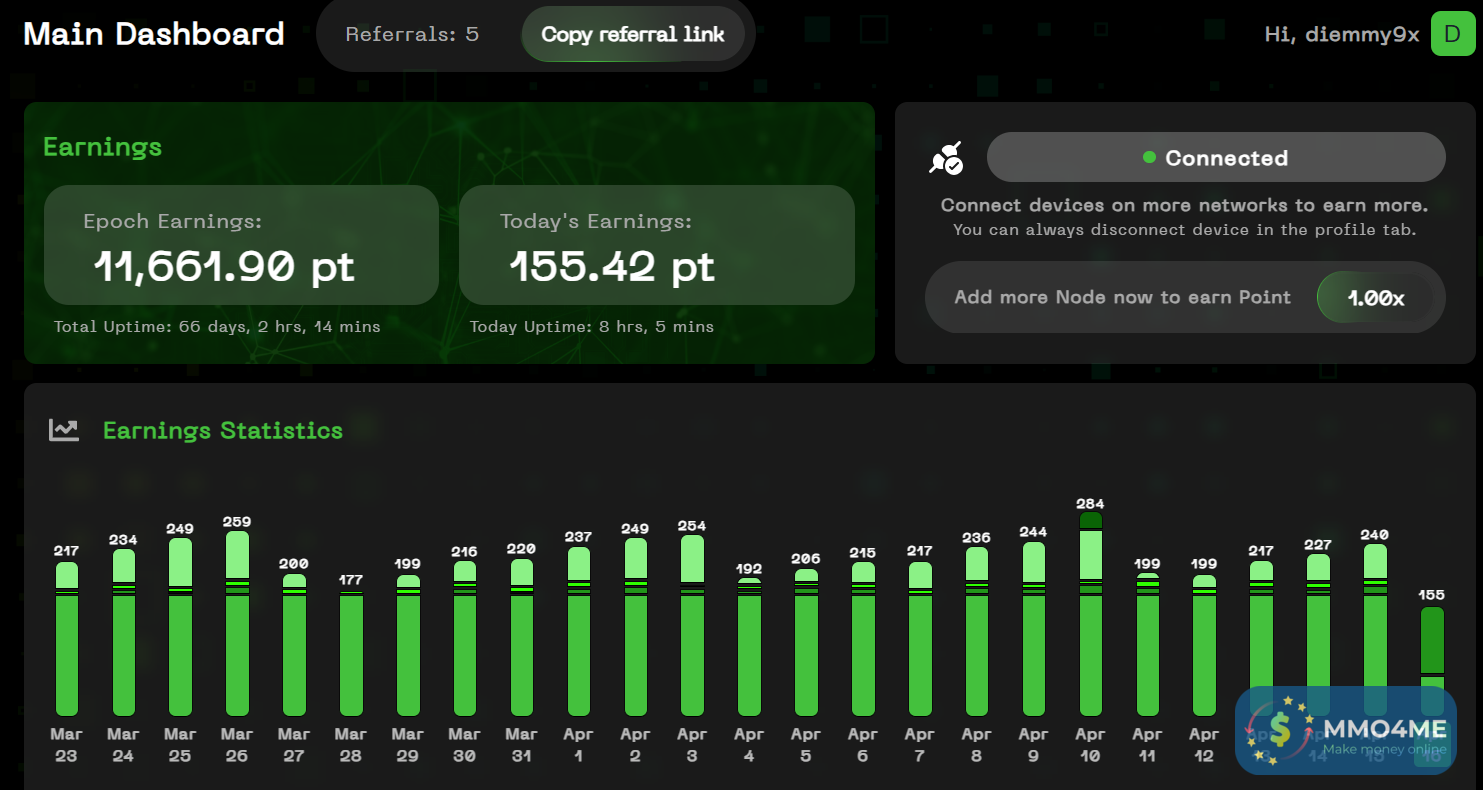Select the Apr 7 bar showing 217
This screenshot has width=1483, height=790.
[920, 638]
